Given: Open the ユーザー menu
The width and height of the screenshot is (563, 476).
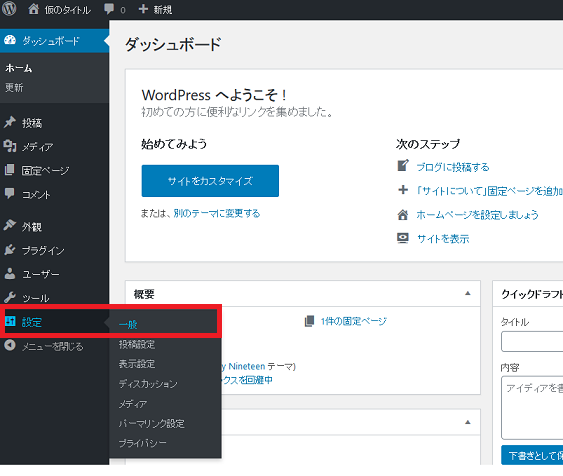Looking at the screenshot, I should 41,274.
